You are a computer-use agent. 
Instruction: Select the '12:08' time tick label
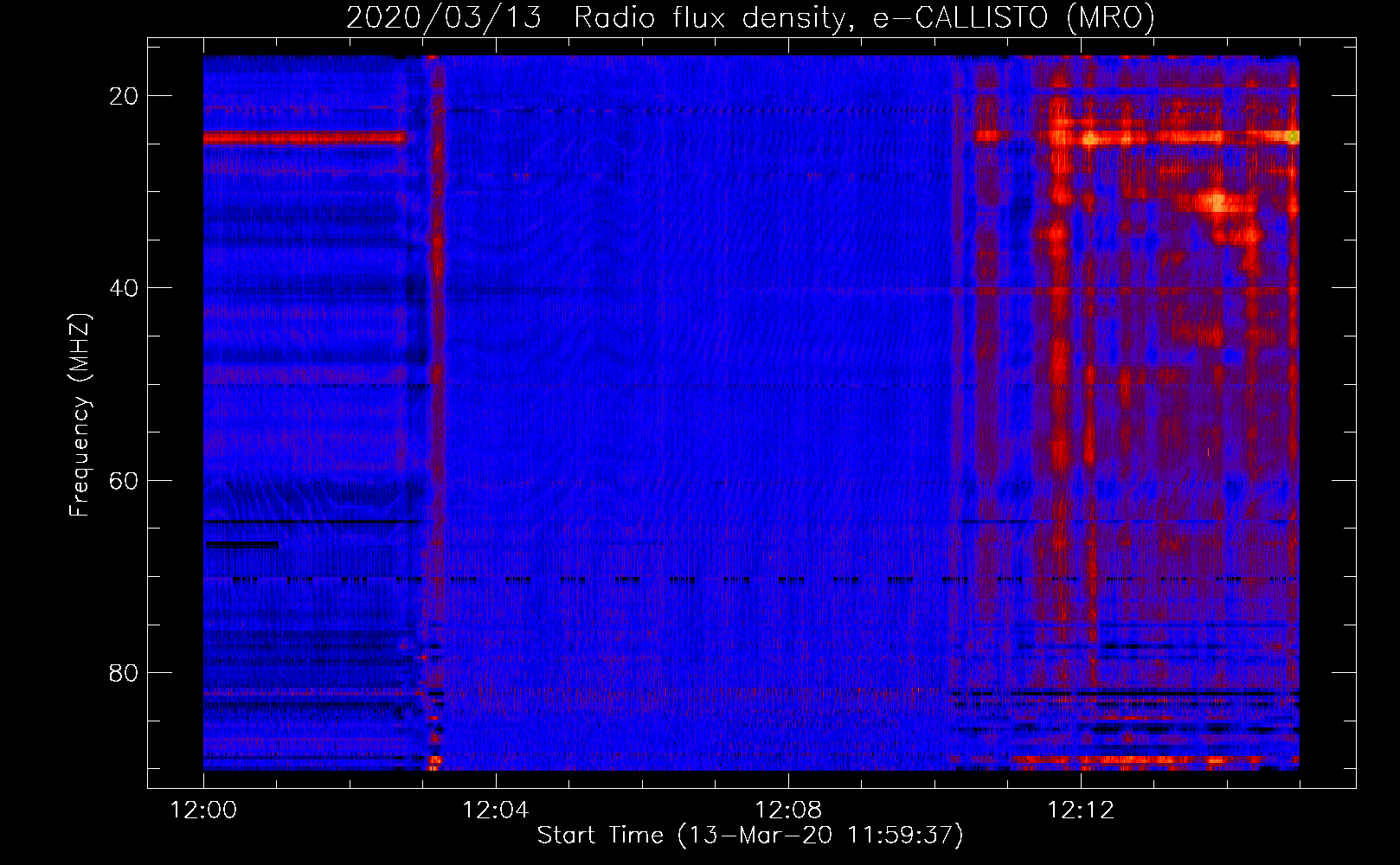point(788,811)
